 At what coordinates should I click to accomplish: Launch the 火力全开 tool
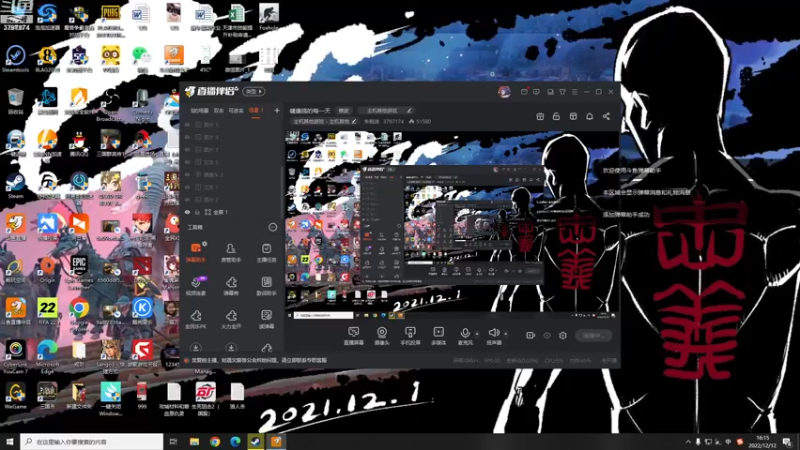pos(231,319)
